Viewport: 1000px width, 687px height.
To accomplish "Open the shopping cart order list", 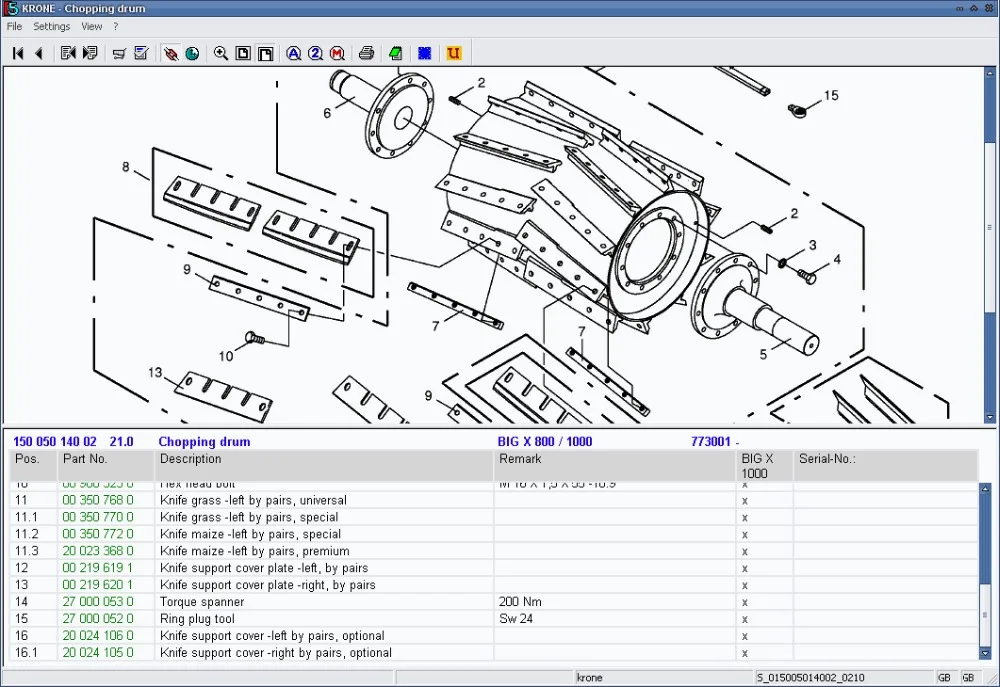I will (x=118, y=53).
